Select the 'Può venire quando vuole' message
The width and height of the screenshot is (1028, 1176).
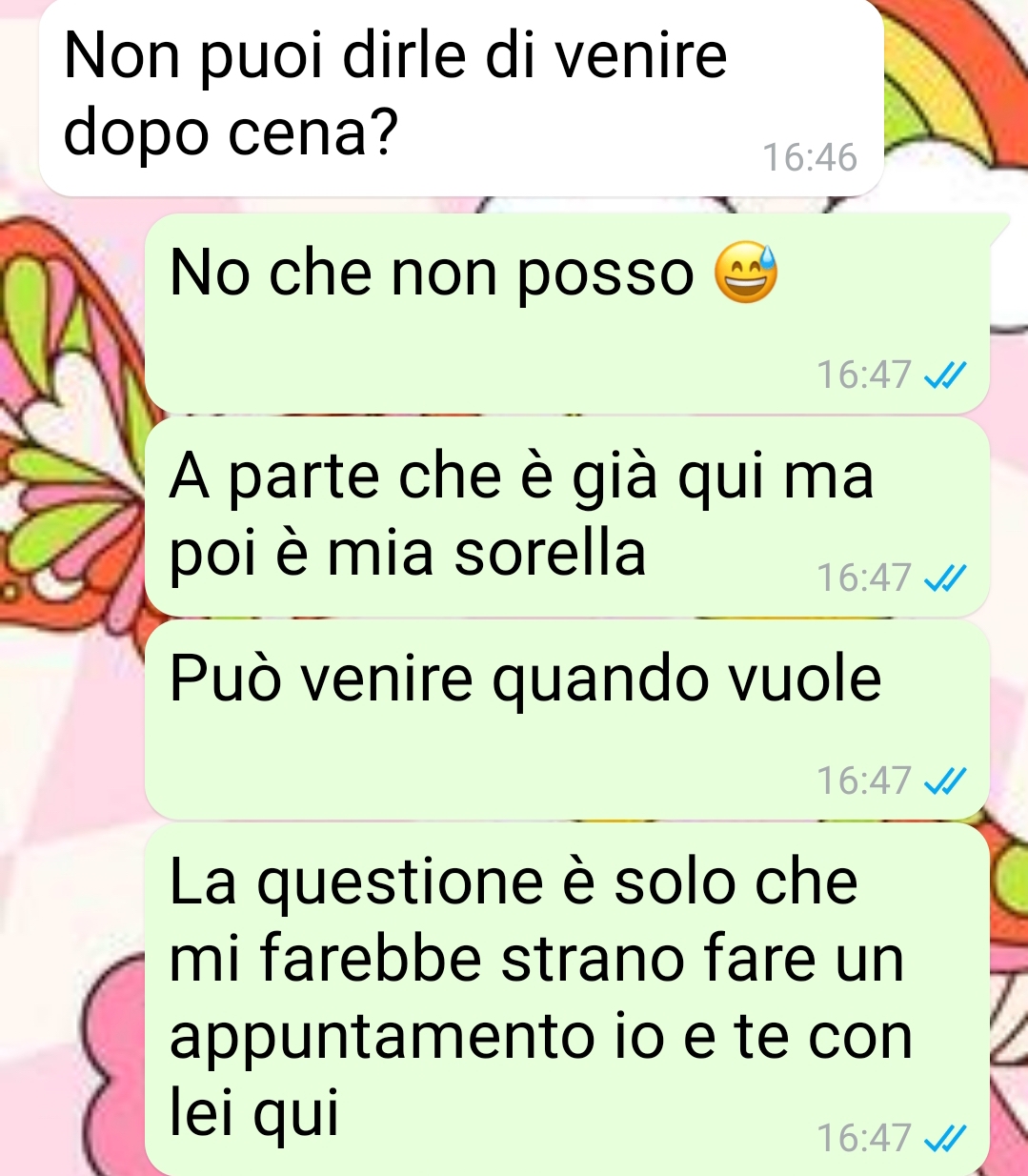click(568, 720)
